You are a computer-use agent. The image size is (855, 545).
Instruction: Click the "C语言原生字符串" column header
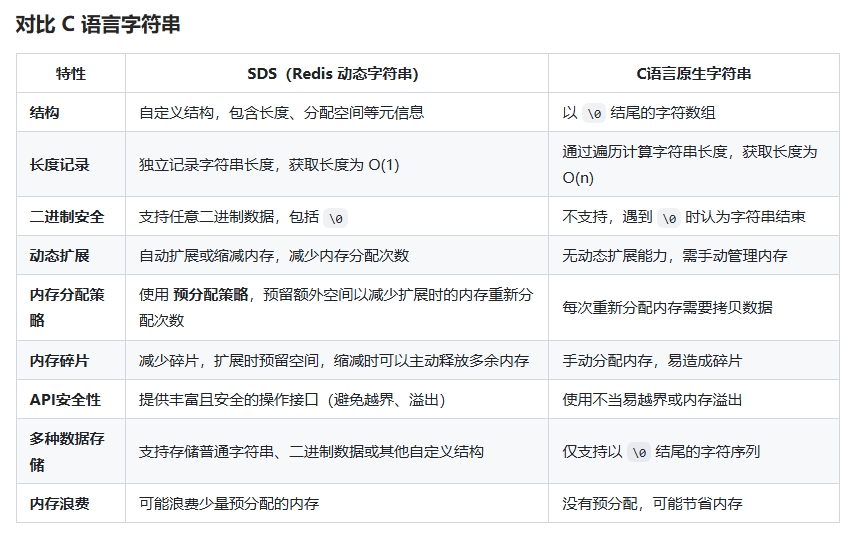(x=693, y=74)
